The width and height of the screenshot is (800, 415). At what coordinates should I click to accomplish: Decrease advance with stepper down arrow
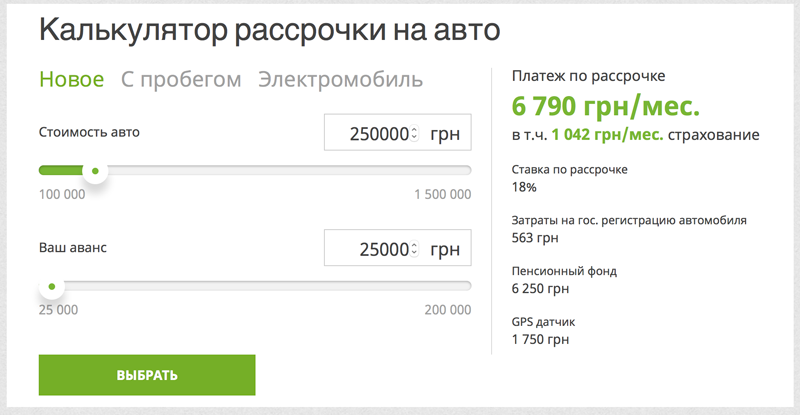tap(415, 254)
